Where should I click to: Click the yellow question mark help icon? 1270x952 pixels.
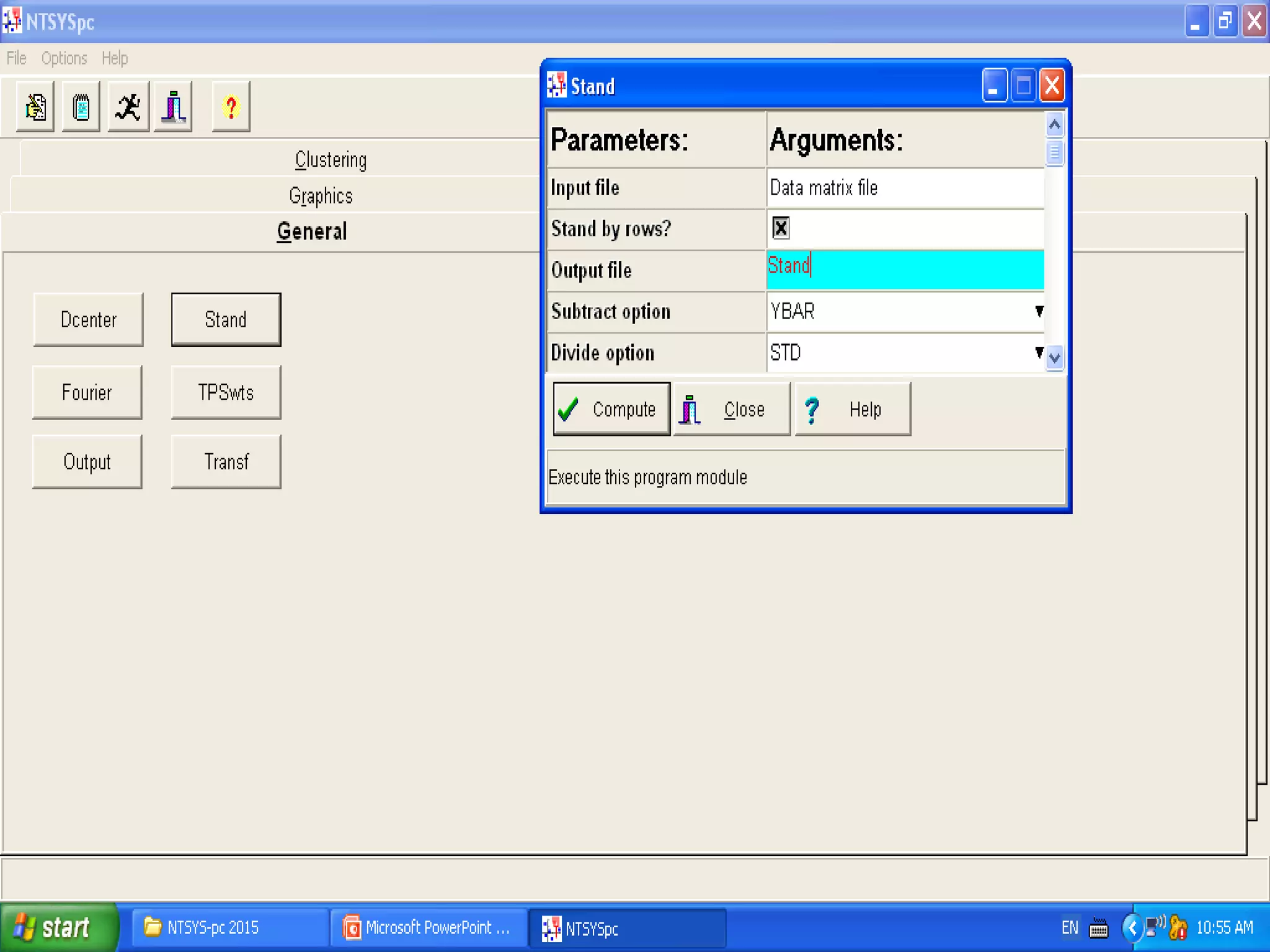click(x=231, y=107)
